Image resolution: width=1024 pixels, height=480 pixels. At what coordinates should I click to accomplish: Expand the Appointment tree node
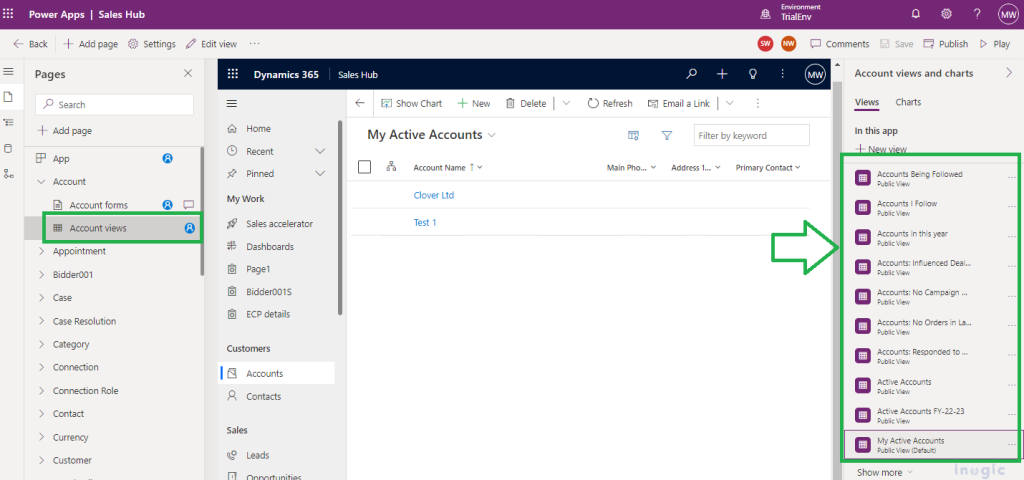pos(41,252)
